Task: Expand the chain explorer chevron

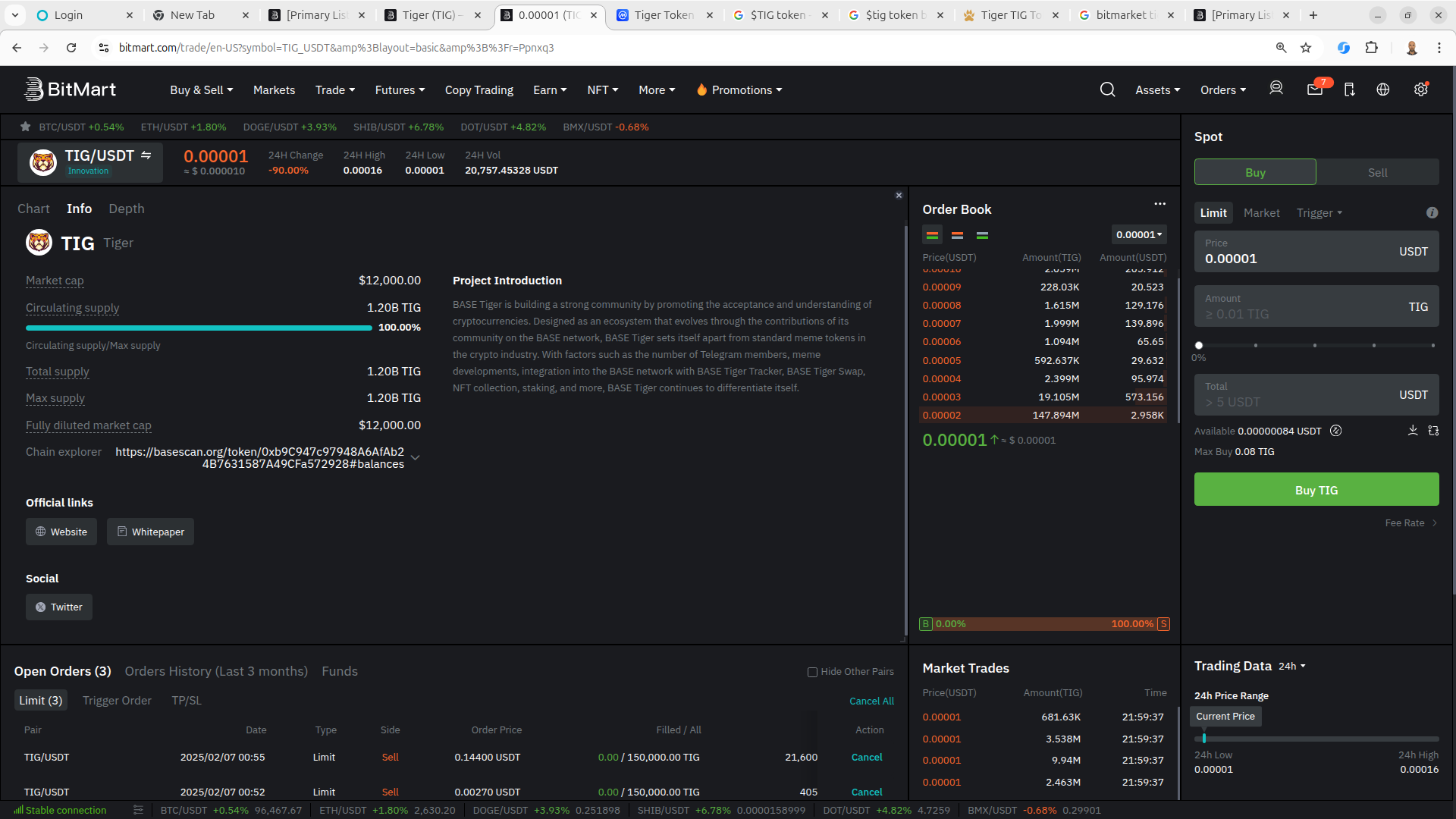Action: click(416, 457)
